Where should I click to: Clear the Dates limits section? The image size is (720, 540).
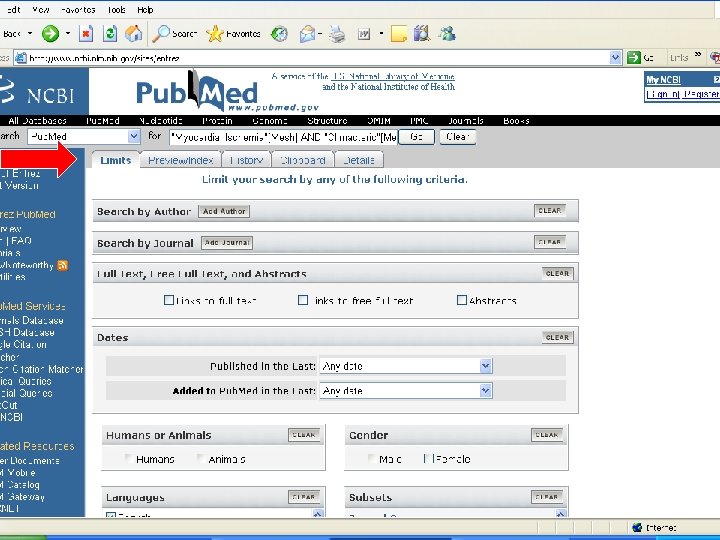coord(557,337)
